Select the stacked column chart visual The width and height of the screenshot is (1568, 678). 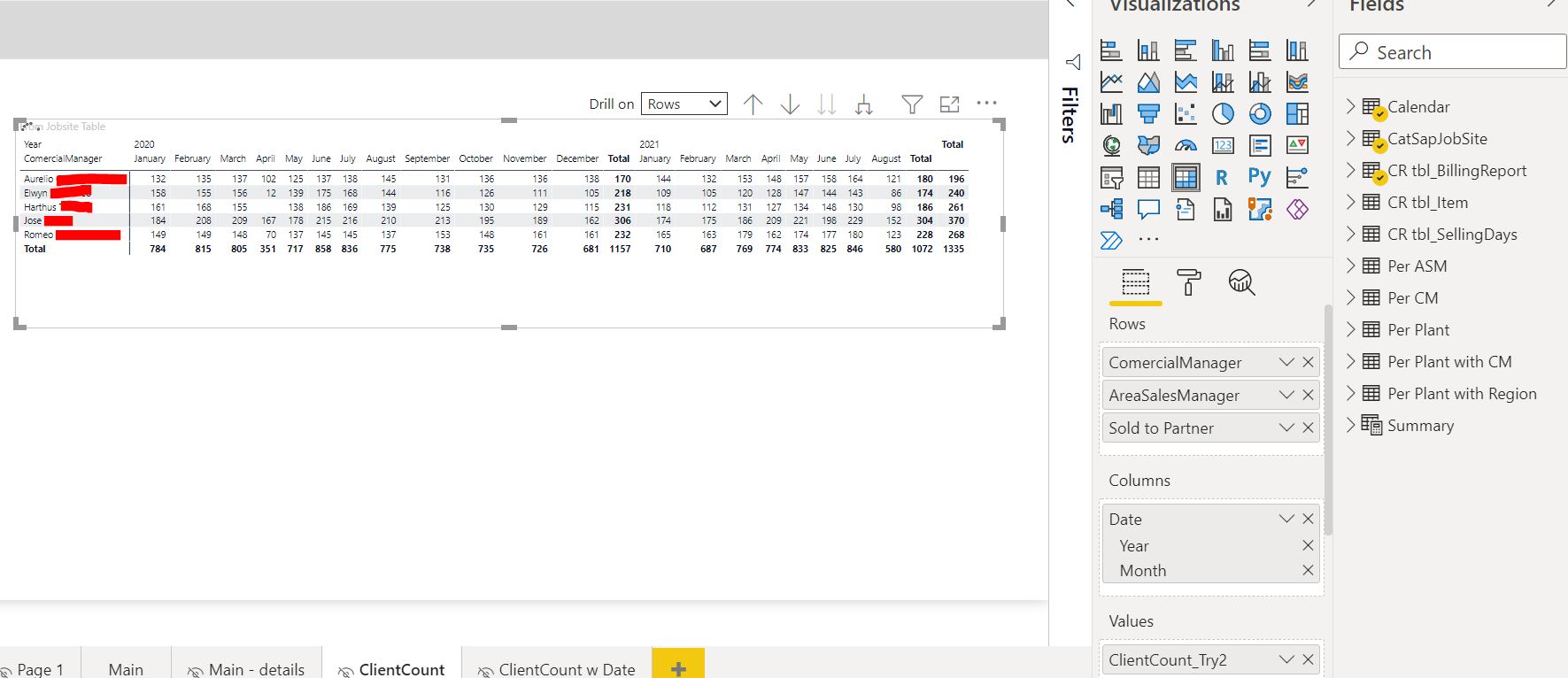[1148, 50]
